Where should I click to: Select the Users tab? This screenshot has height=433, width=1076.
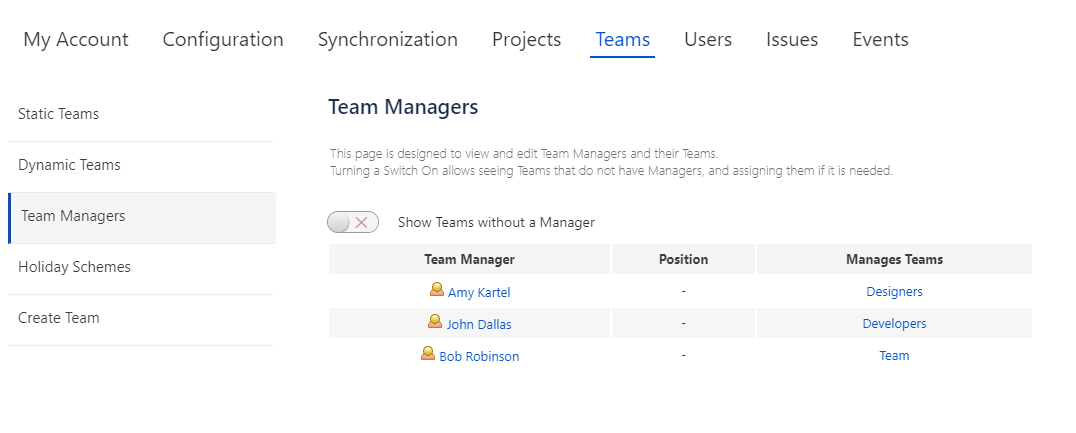(x=708, y=40)
